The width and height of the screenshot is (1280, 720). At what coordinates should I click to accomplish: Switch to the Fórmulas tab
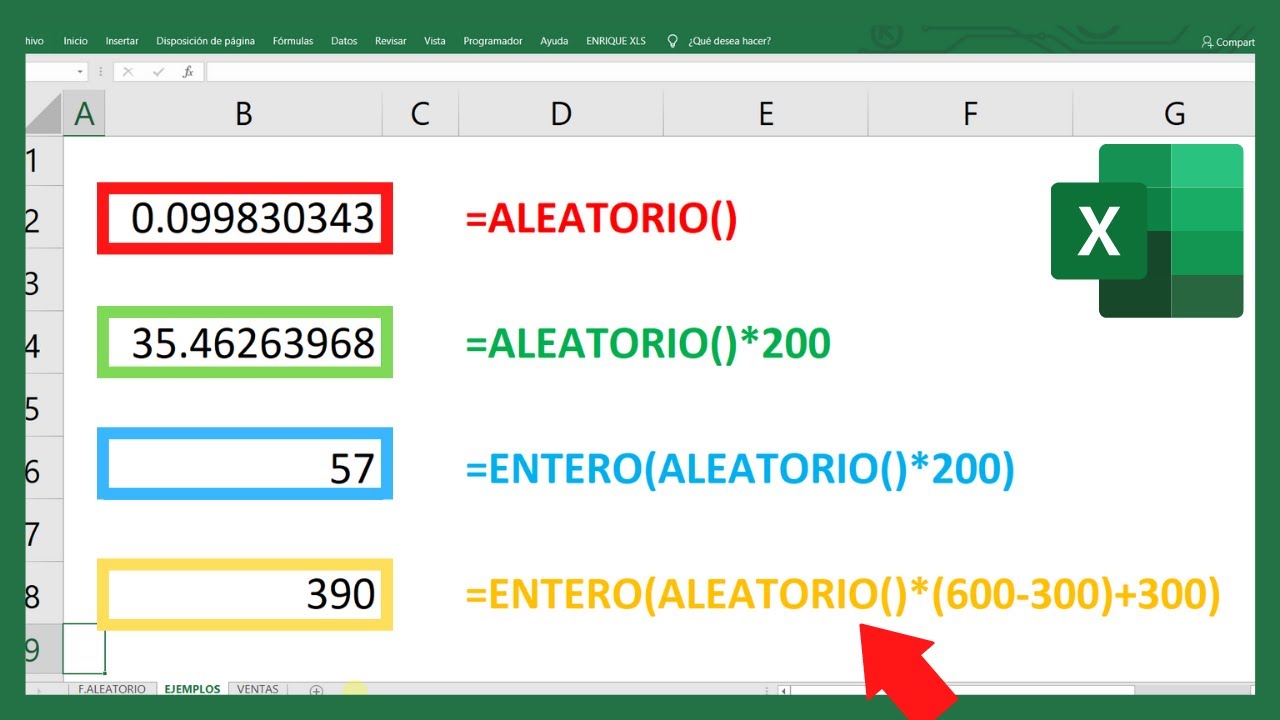[x=292, y=41]
